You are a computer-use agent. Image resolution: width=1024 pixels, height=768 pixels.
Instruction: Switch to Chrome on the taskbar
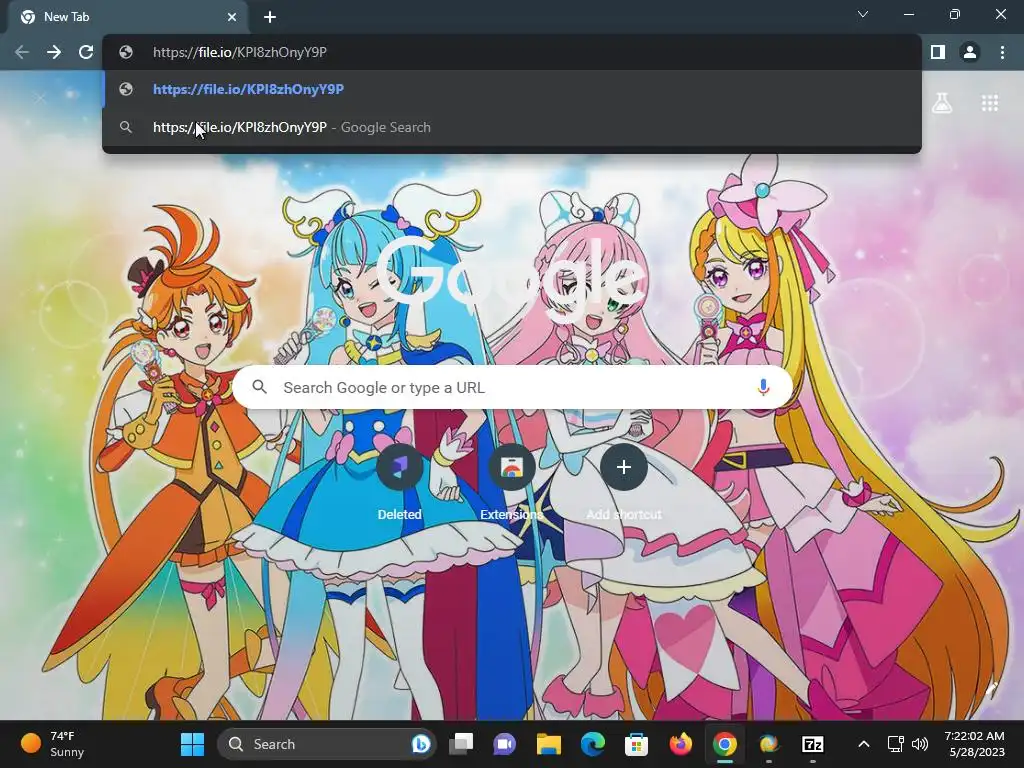tap(724, 744)
